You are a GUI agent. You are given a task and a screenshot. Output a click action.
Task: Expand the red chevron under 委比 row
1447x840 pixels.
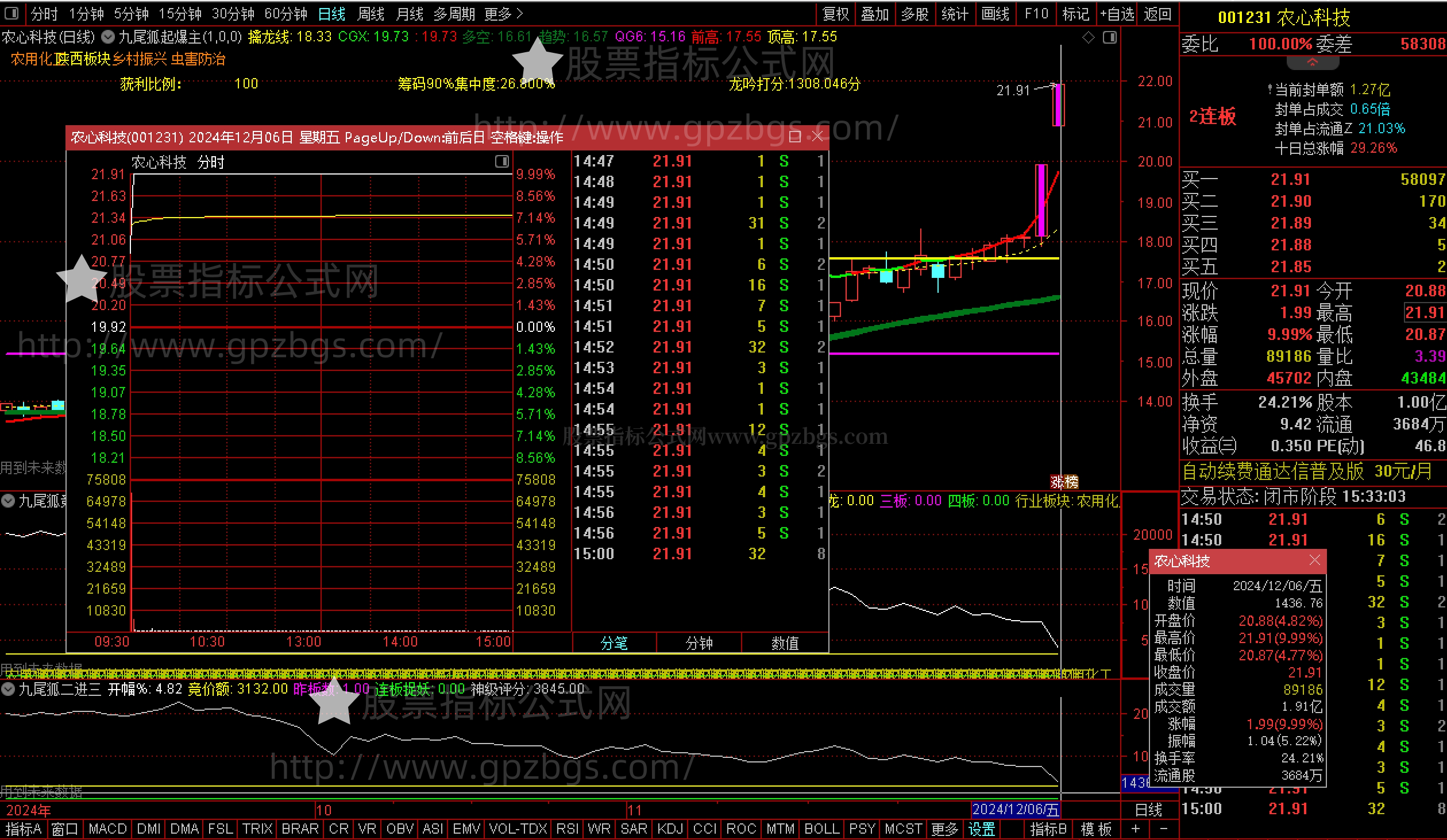tap(1312, 62)
